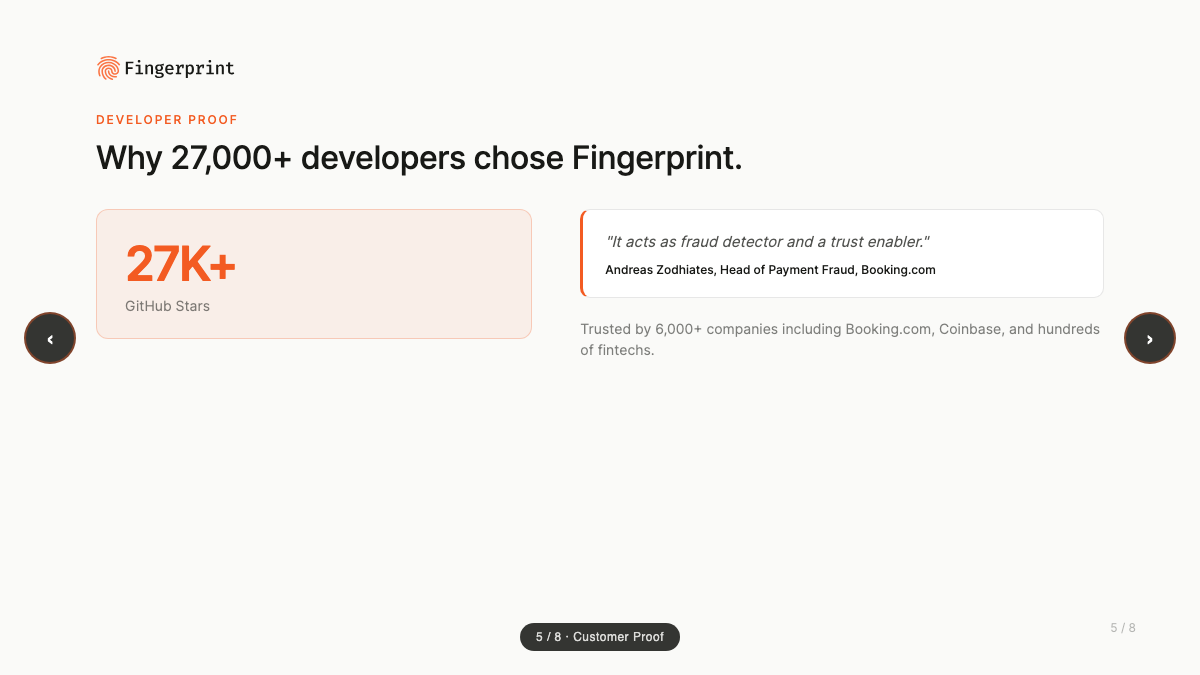Select the 27K+ orange statistic number

pyautogui.click(x=181, y=265)
